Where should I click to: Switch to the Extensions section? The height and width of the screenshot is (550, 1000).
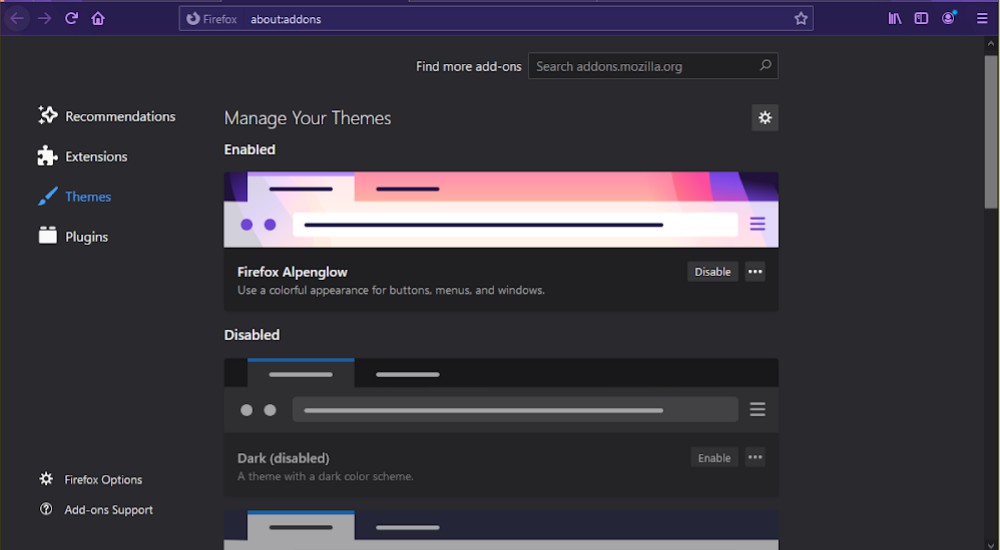(83, 156)
